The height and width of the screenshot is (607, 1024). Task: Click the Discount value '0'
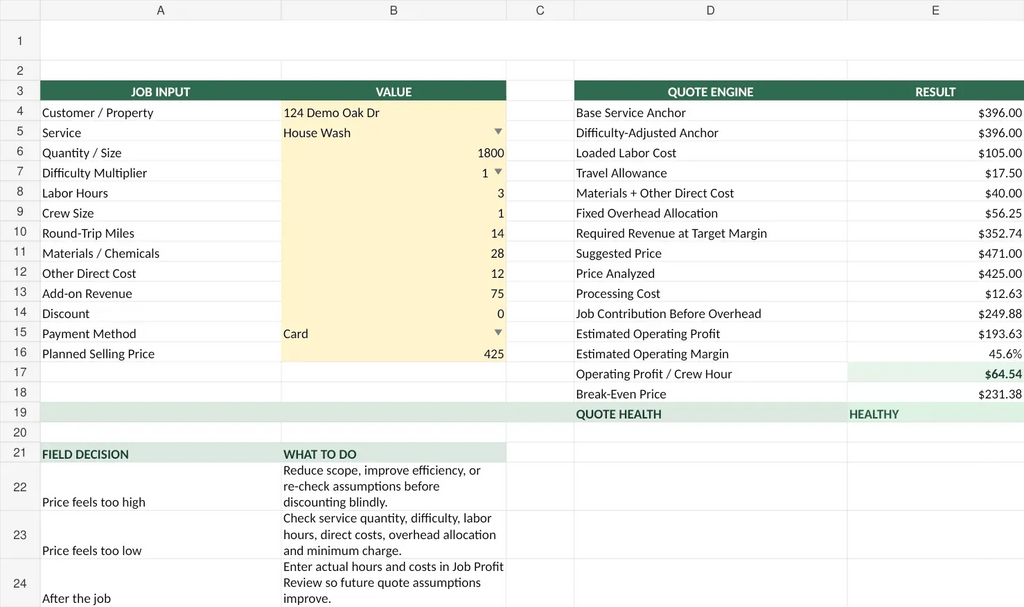click(x=394, y=313)
